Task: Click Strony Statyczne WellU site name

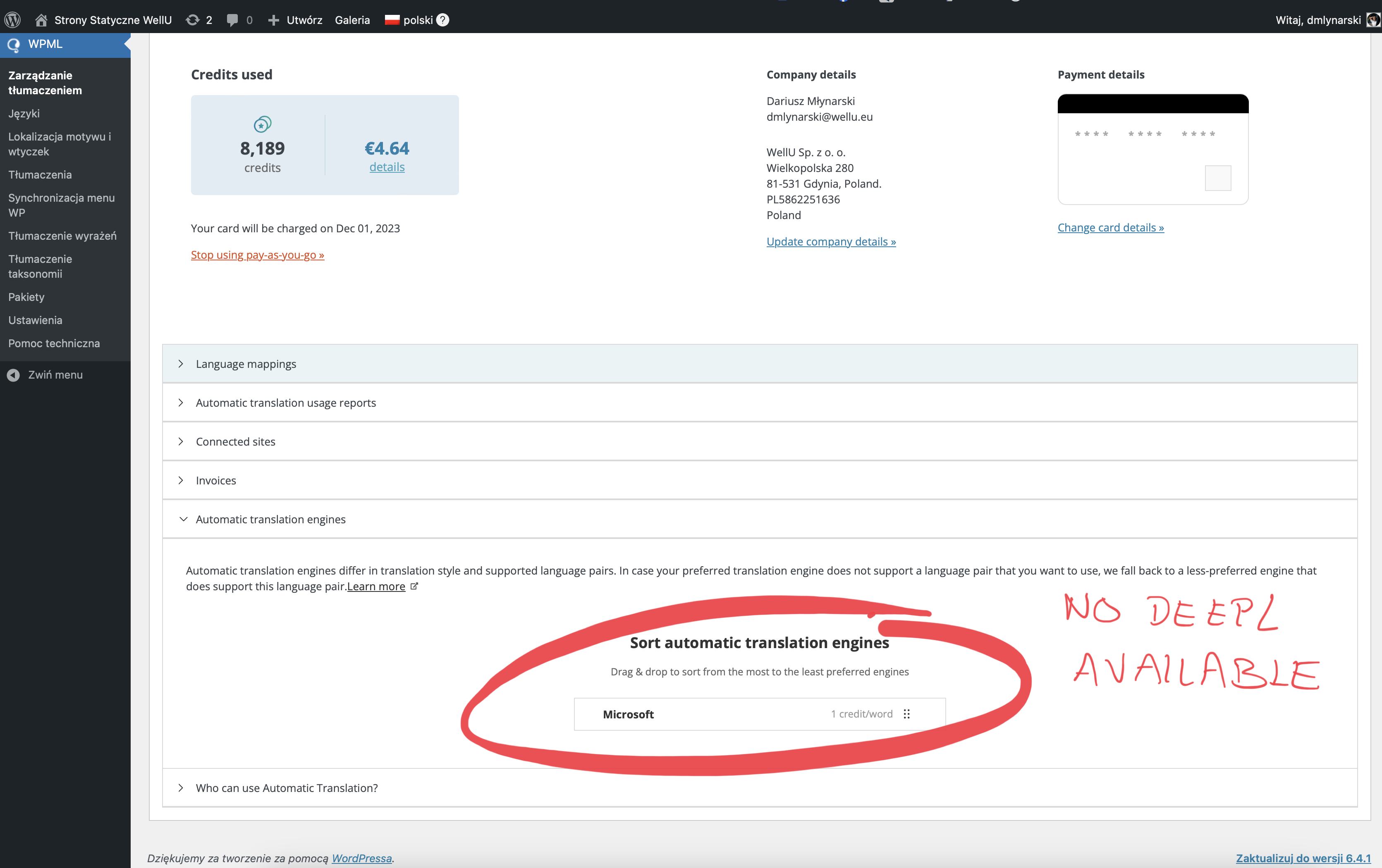Action: [x=113, y=20]
